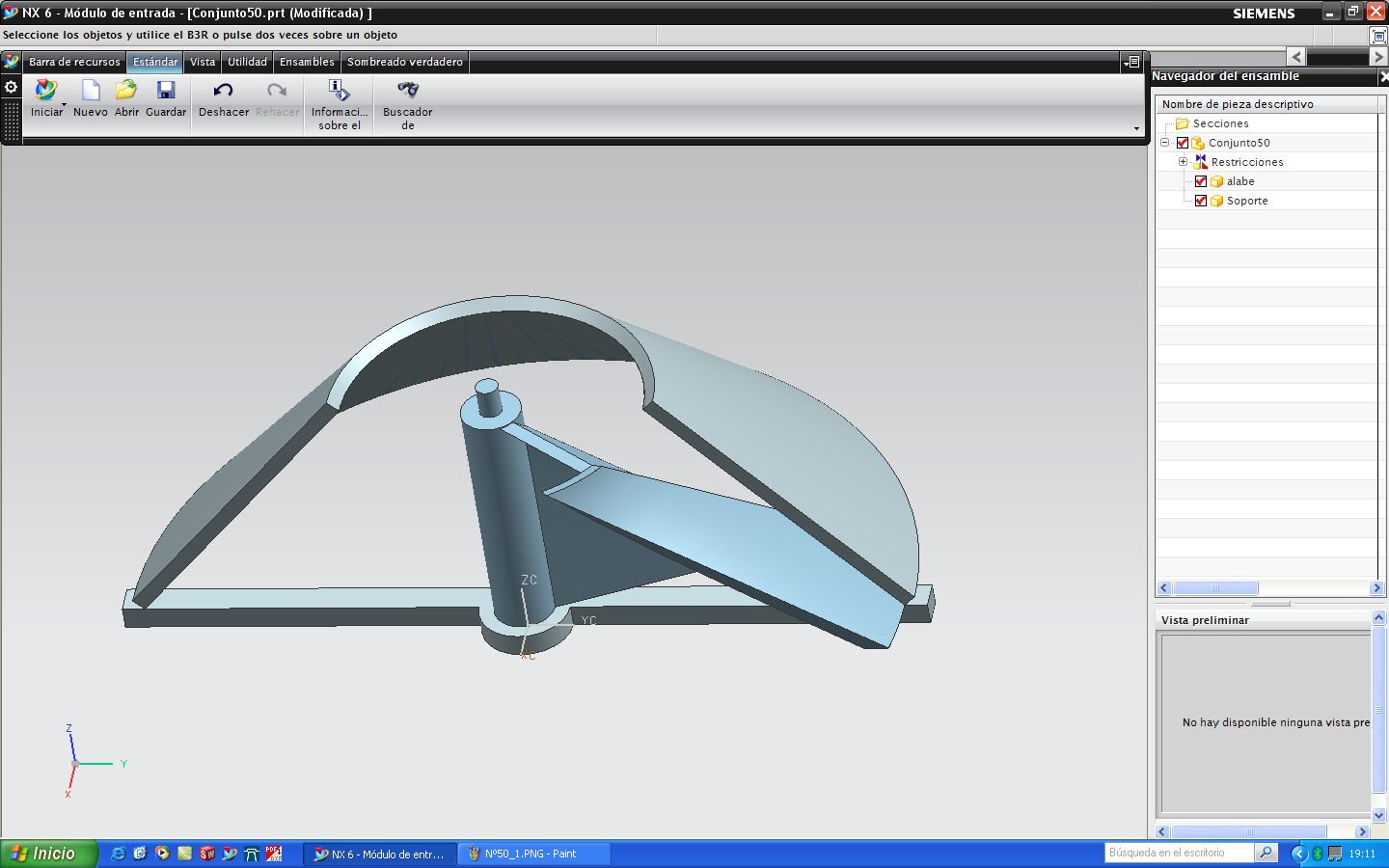1389x868 pixels.
Task: Uncheck the Conjunto50 checkbox
Action: (x=1183, y=143)
